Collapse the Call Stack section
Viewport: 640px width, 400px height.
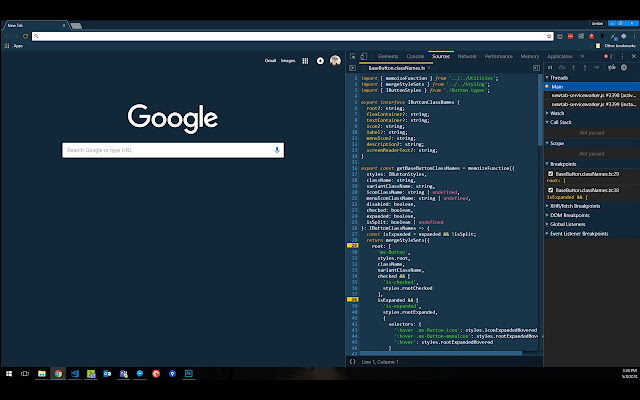(x=559, y=122)
